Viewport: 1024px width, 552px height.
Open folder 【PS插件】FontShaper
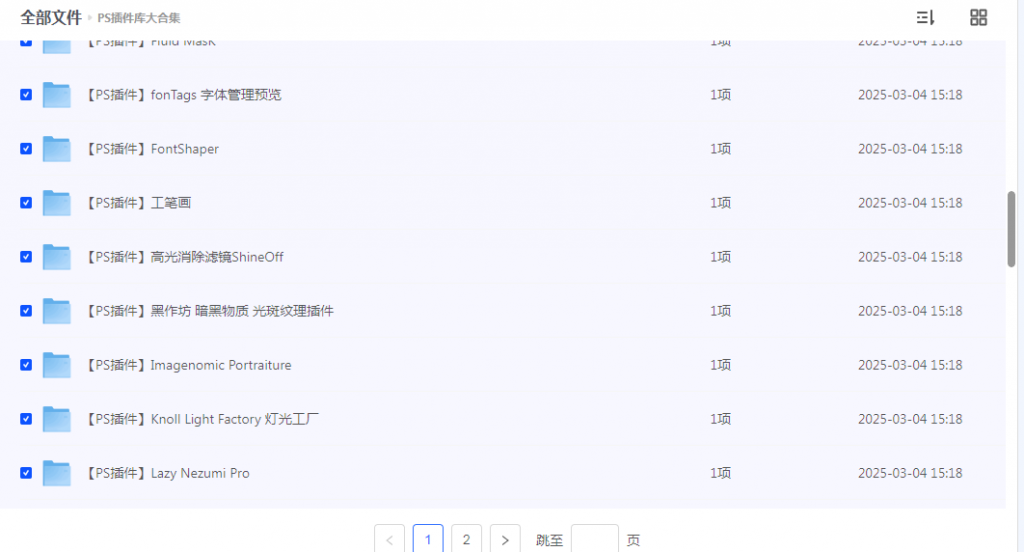point(152,149)
